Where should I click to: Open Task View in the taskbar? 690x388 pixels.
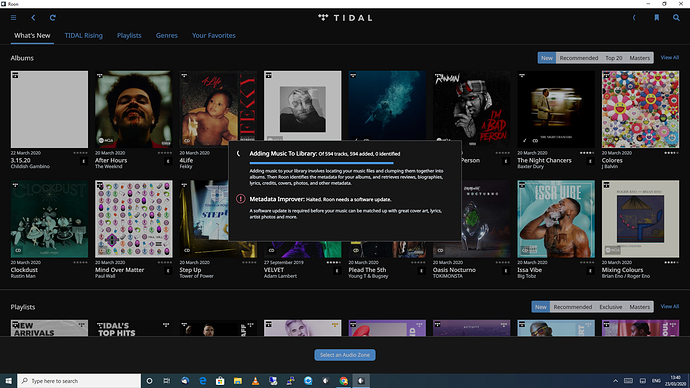pos(167,381)
